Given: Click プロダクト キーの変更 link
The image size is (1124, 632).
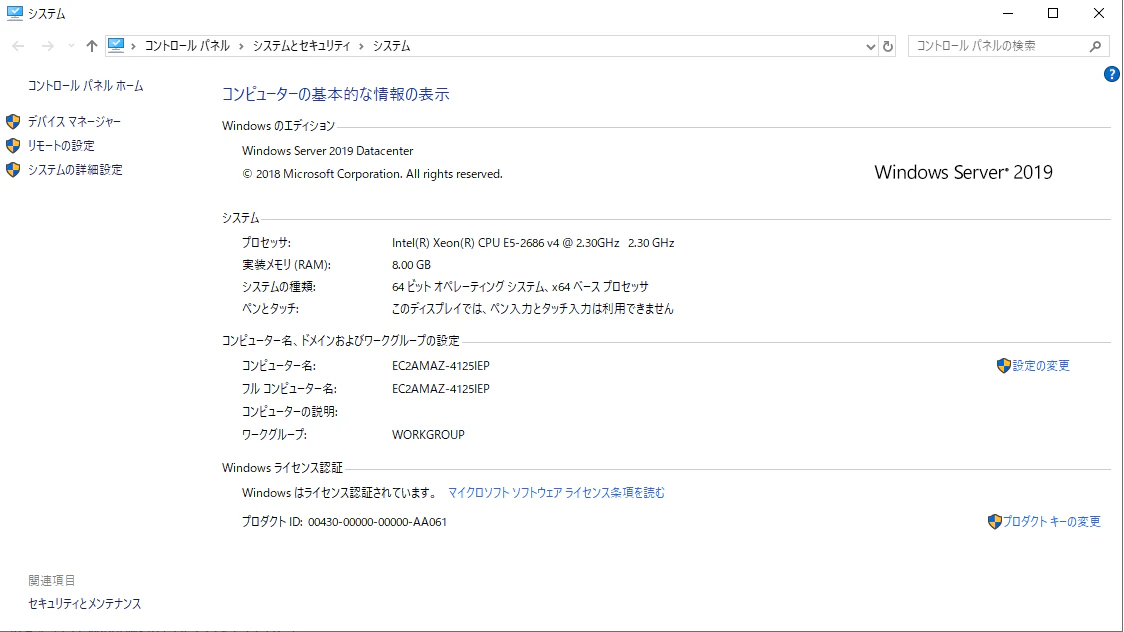Looking at the screenshot, I should click(1051, 522).
